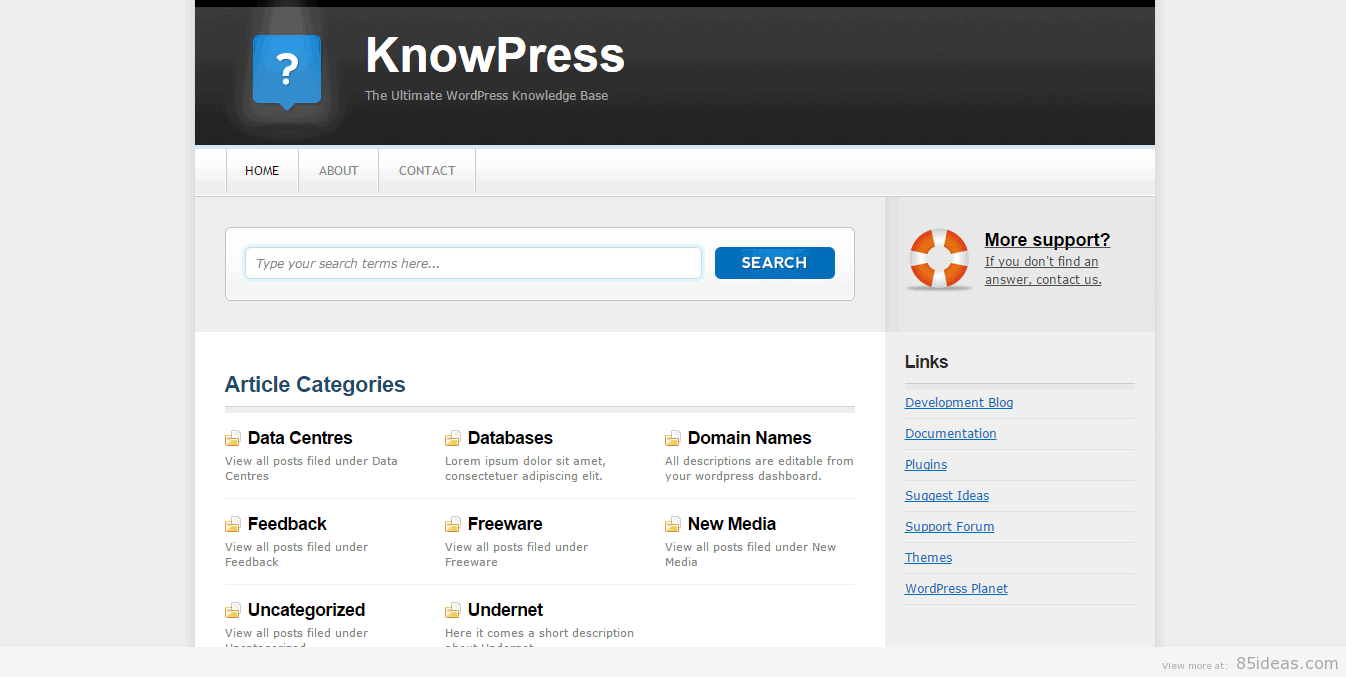Click folder icon beside Feedback
Viewport: 1346px width, 677px height.
coord(233,524)
